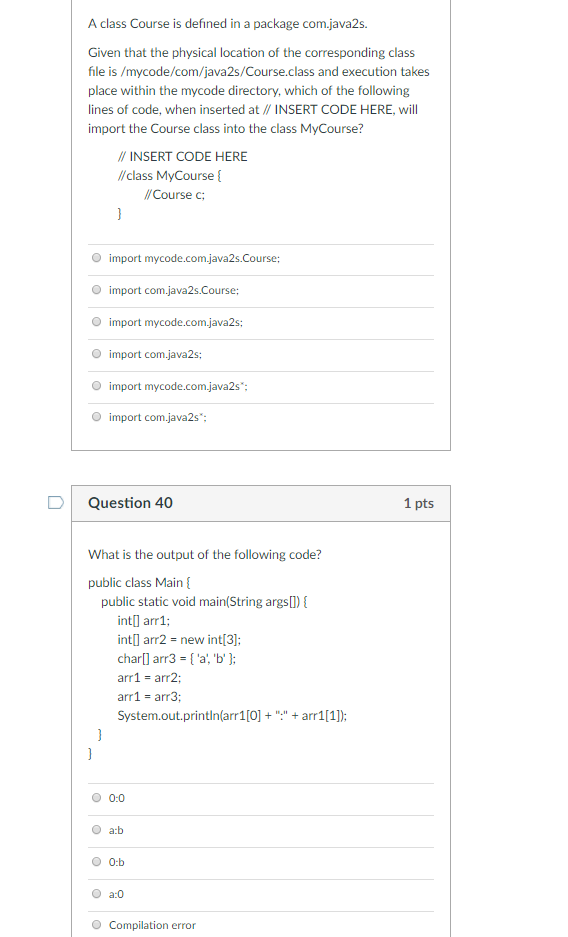Flag Question 40 for review
Image resolution: width=568 pixels, height=937 pixels.
click(56, 503)
